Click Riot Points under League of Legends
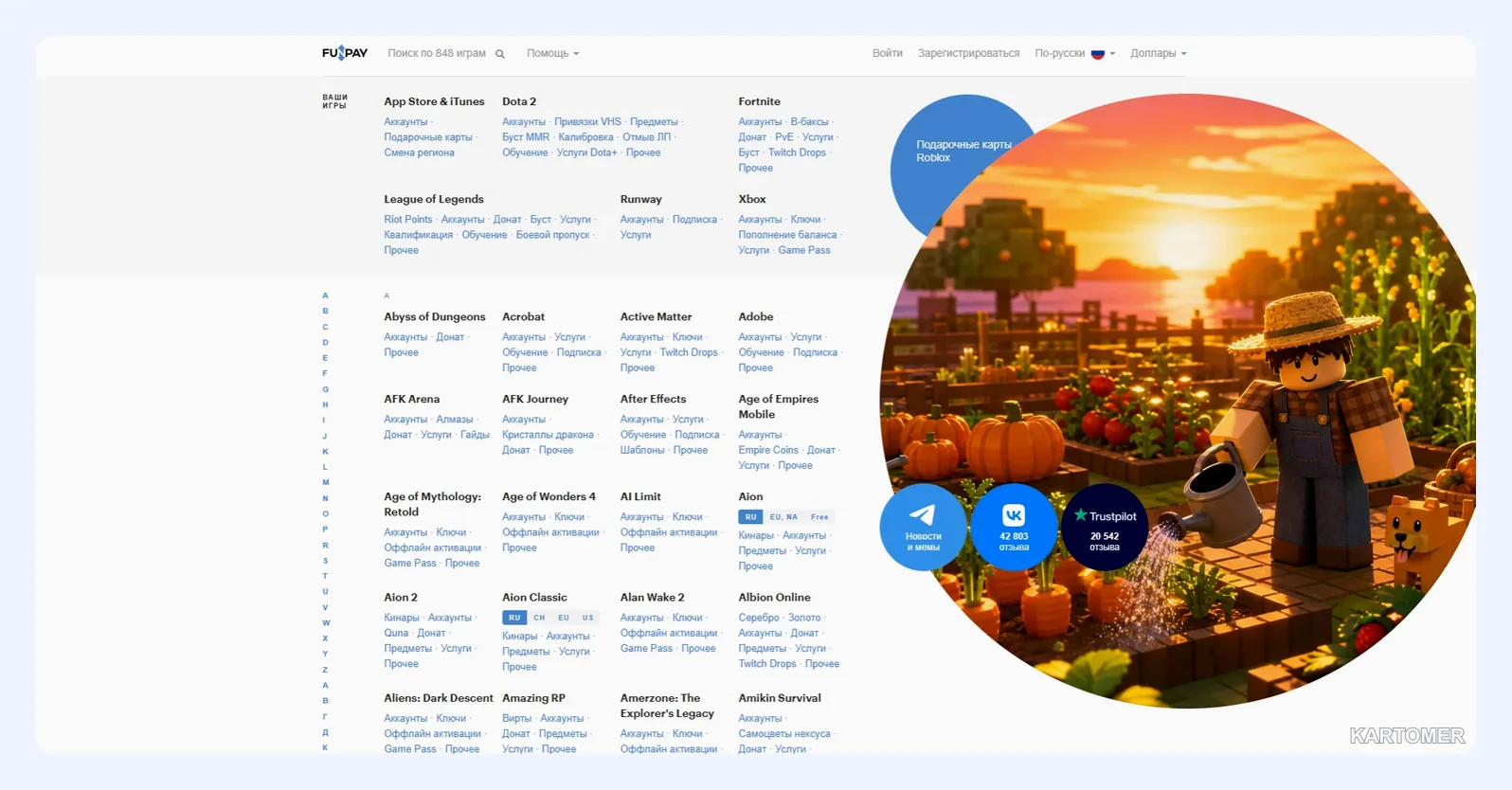Screen dimensions: 1512x790 [x=408, y=220]
